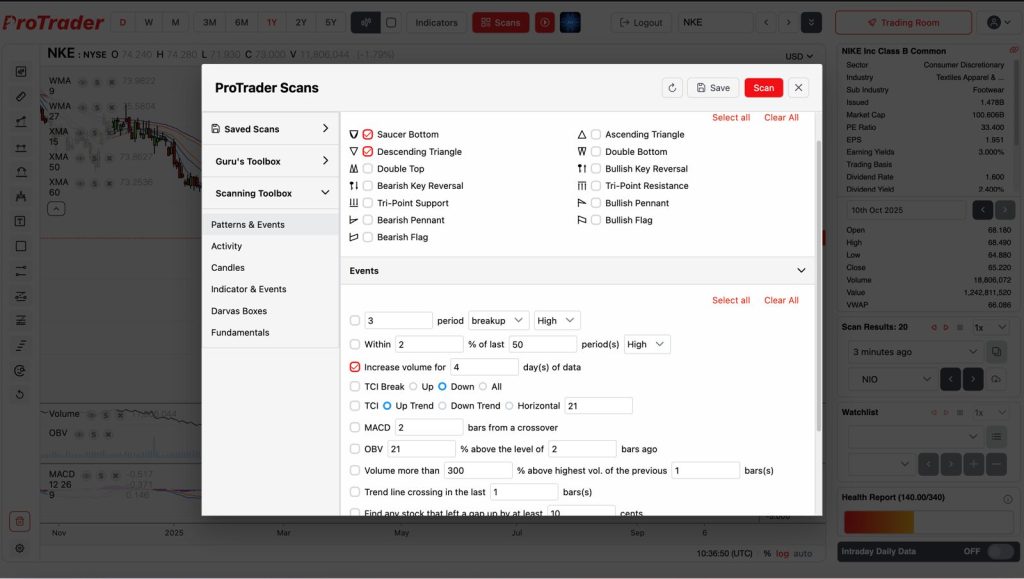Toggle the chart type icon beside 5Y
The height and width of the screenshot is (579, 1024).
click(x=366, y=22)
